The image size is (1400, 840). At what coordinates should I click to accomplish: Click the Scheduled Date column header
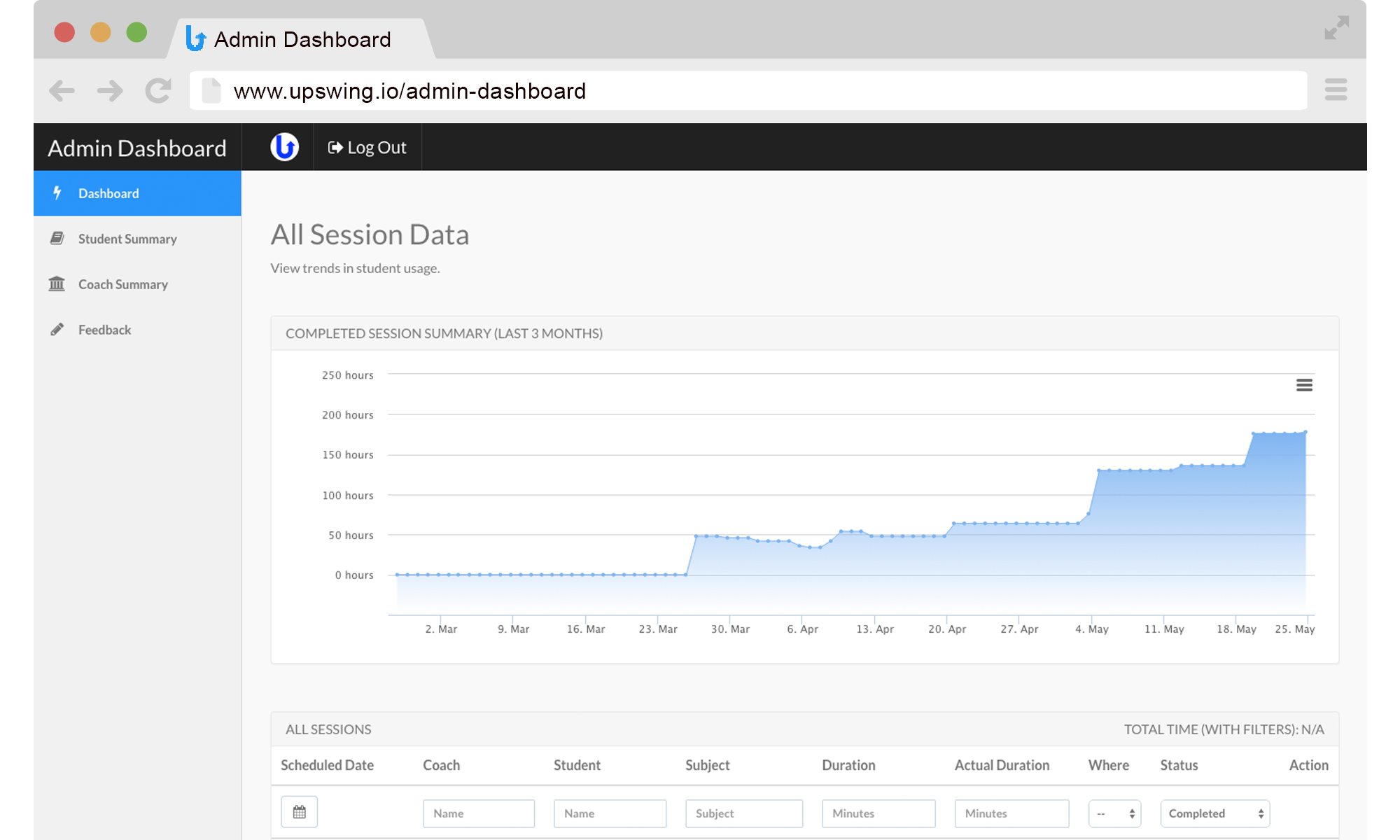327,765
